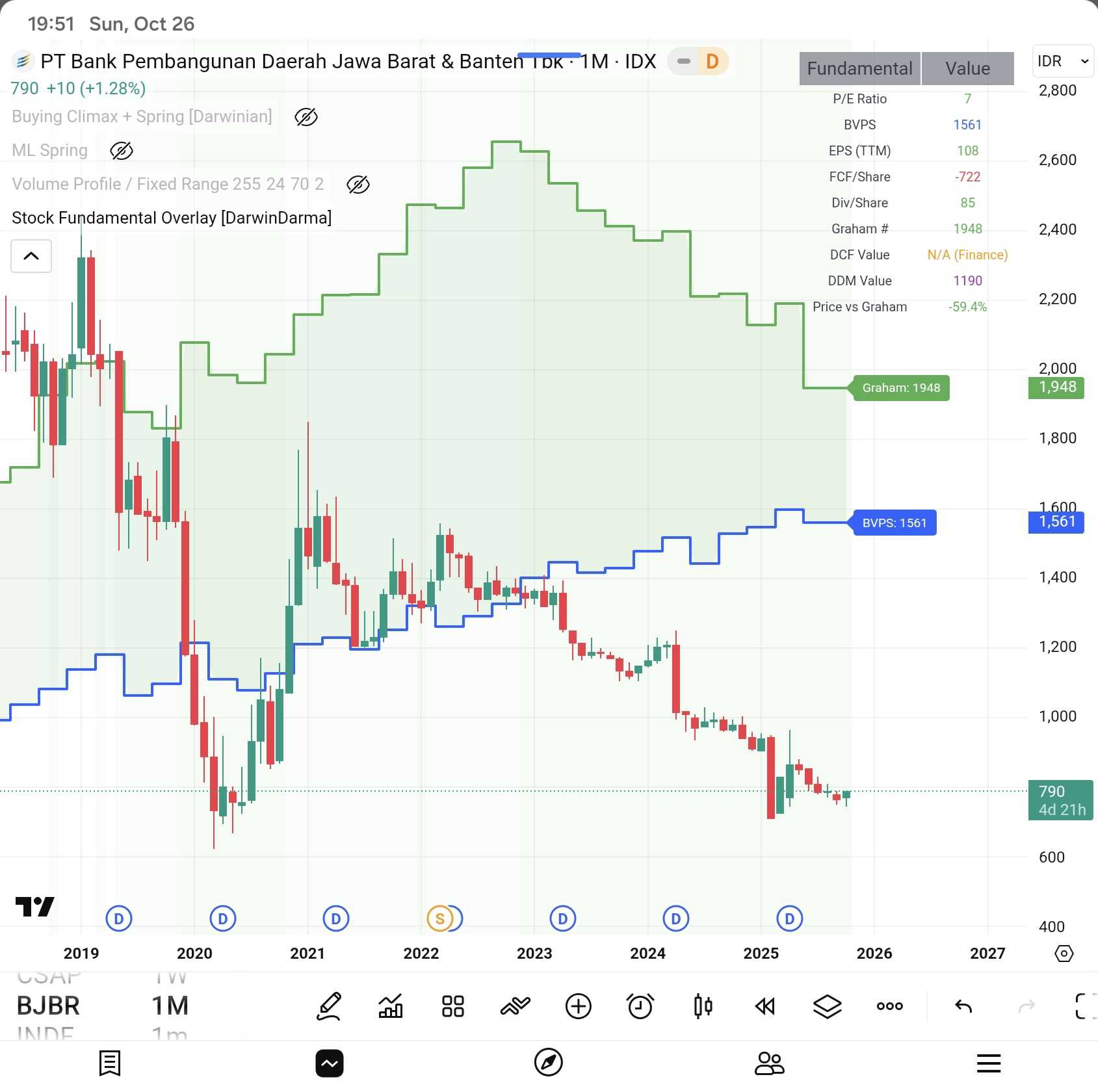The width and height of the screenshot is (1098, 1092).
Task: Open the BJBR symbol search
Action: [48, 1006]
